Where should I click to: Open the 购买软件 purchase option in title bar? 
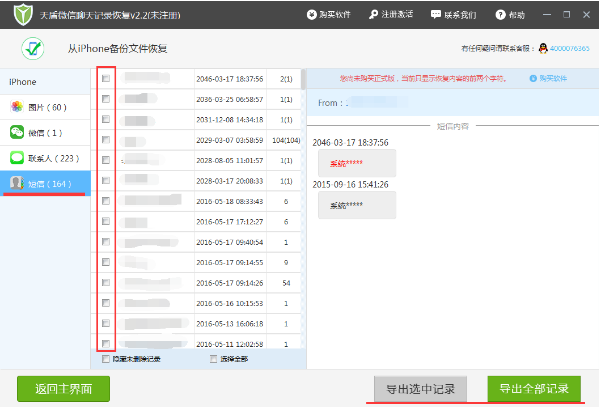pos(329,15)
